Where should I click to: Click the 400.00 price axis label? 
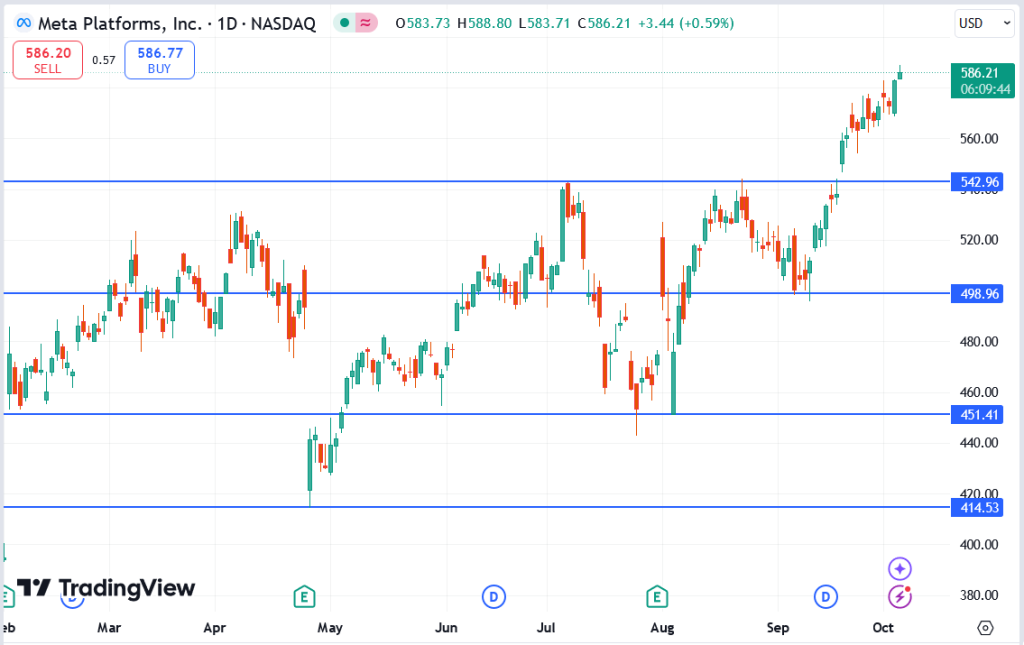pos(979,544)
